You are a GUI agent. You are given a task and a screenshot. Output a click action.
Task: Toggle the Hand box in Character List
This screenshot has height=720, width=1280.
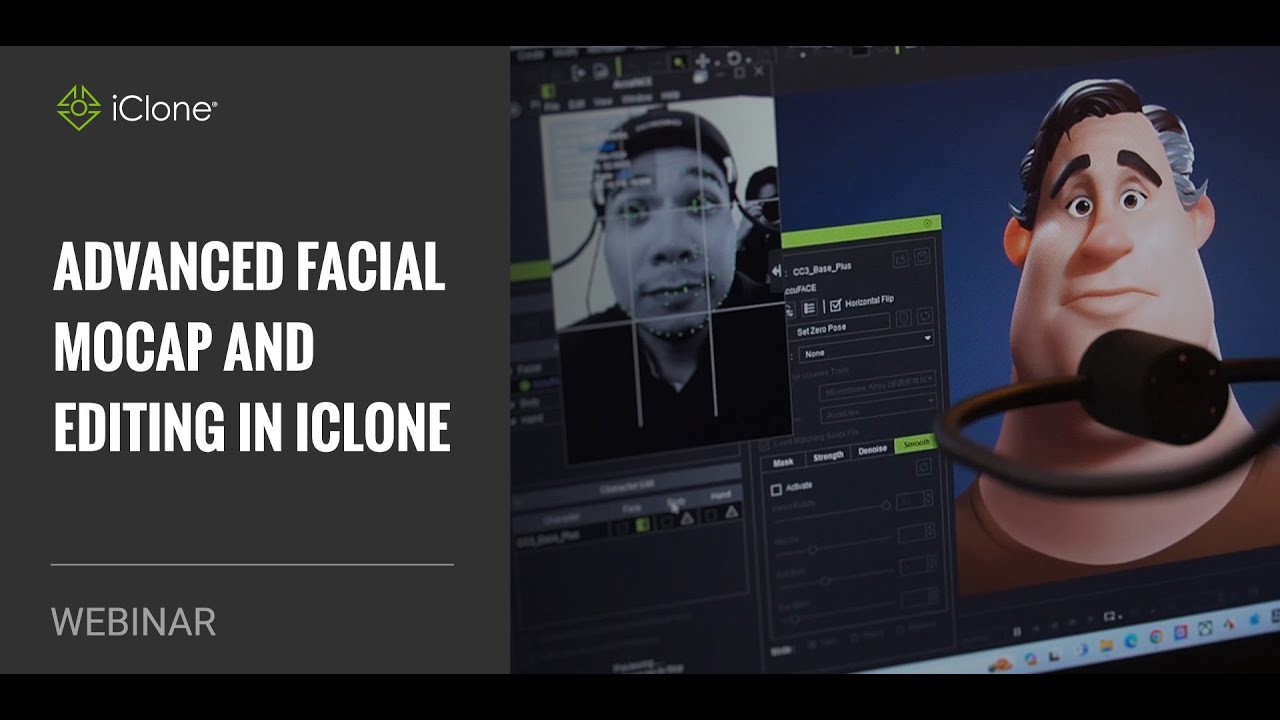point(712,515)
